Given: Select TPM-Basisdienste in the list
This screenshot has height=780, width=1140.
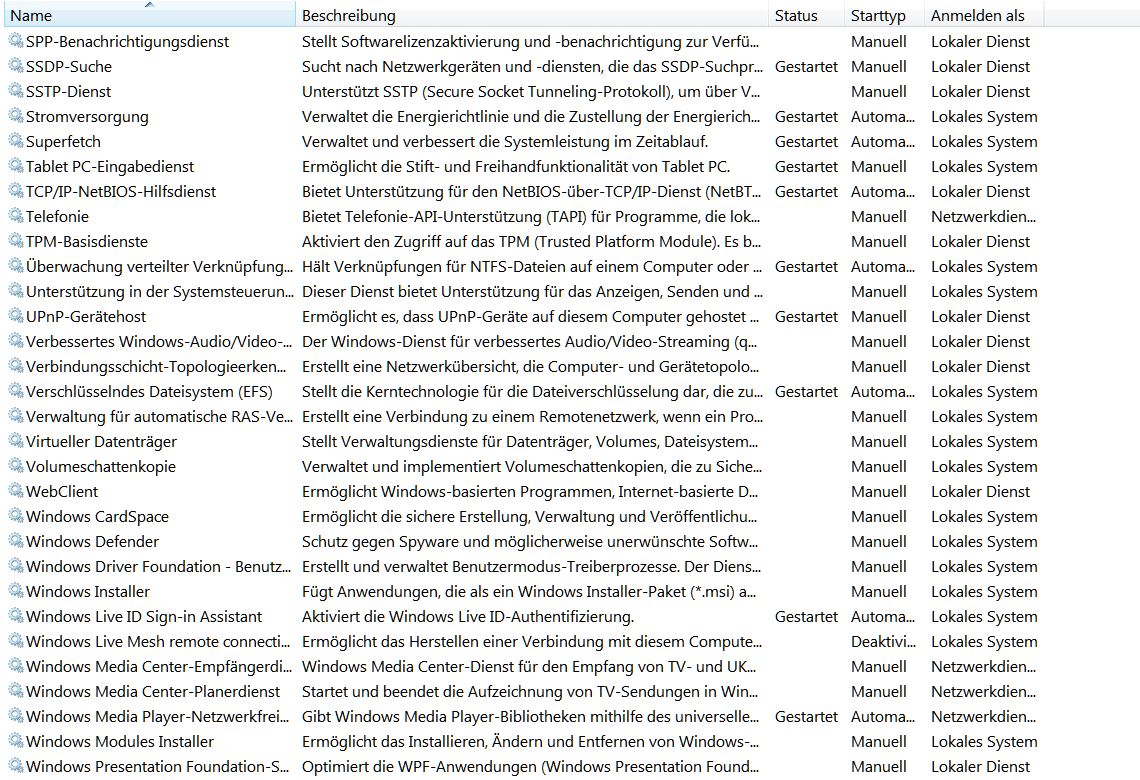Looking at the screenshot, I should pyautogui.click(x=87, y=241).
